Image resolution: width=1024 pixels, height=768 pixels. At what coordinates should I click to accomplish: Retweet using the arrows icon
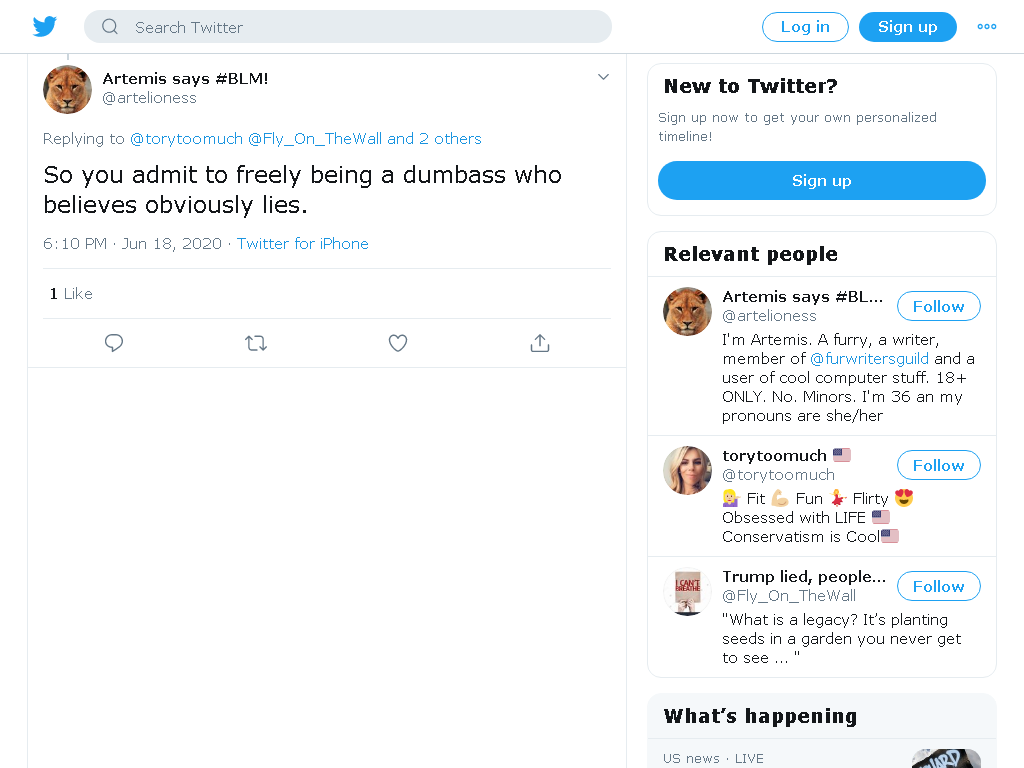click(x=256, y=343)
